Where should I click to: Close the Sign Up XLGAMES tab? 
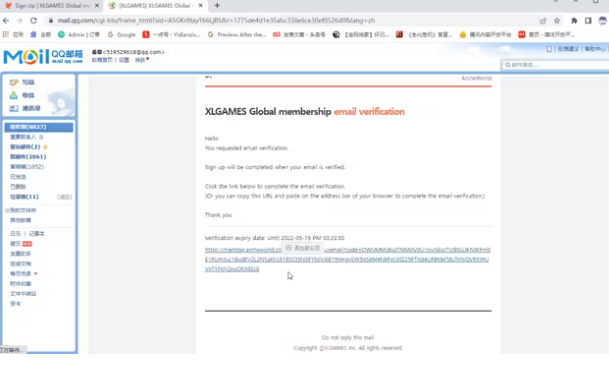pyautogui.click(x=97, y=5)
